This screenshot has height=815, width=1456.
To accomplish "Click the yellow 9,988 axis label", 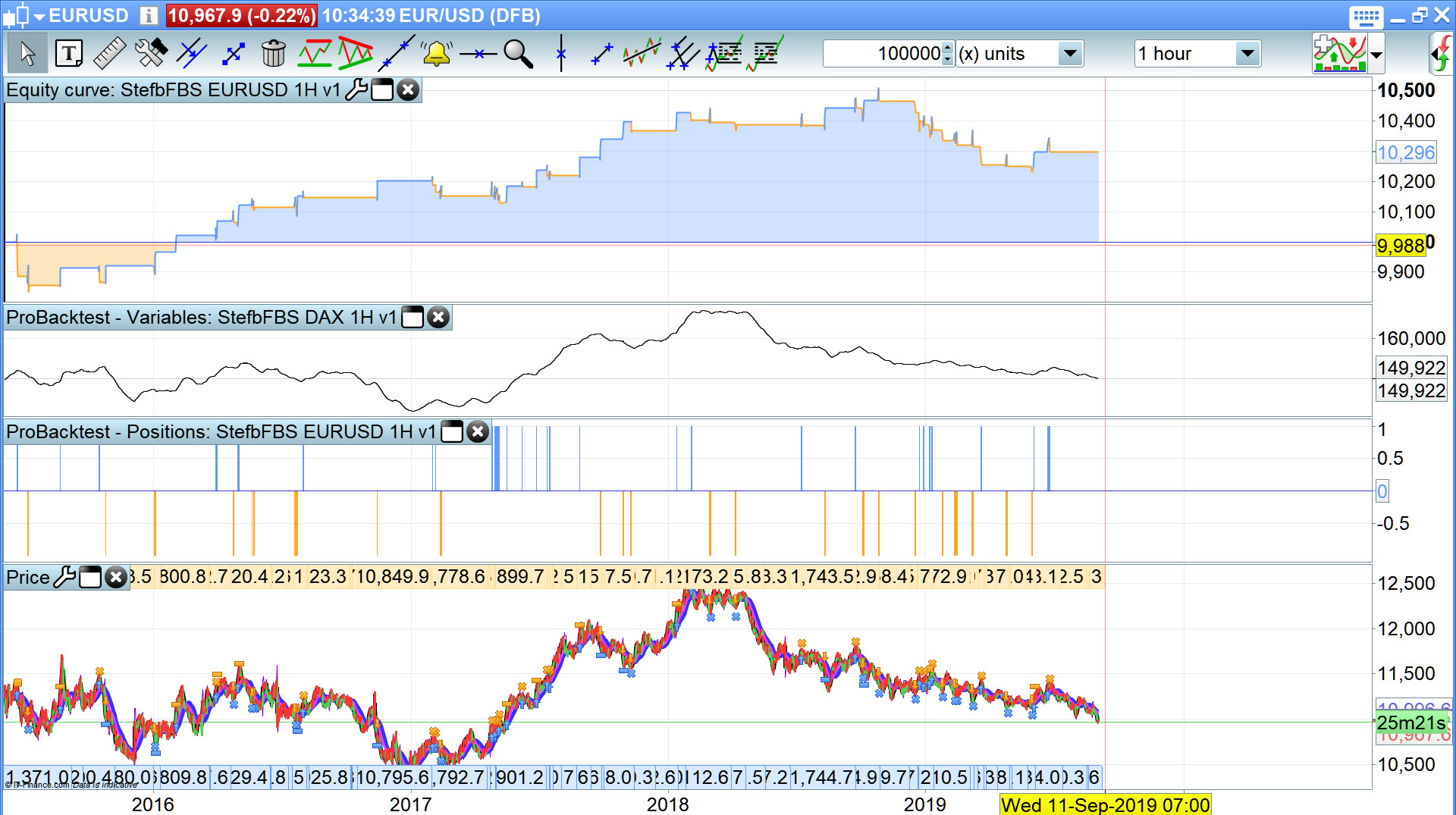I will (x=1401, y=246).
